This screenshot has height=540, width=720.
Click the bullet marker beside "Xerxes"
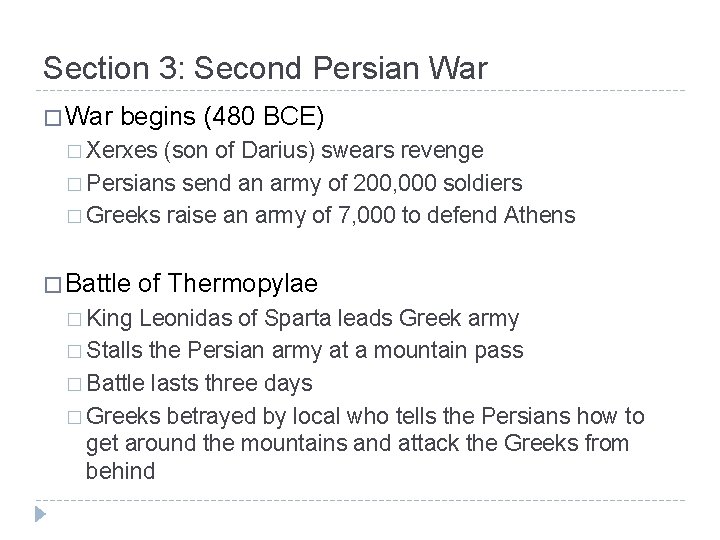point(78,151)
